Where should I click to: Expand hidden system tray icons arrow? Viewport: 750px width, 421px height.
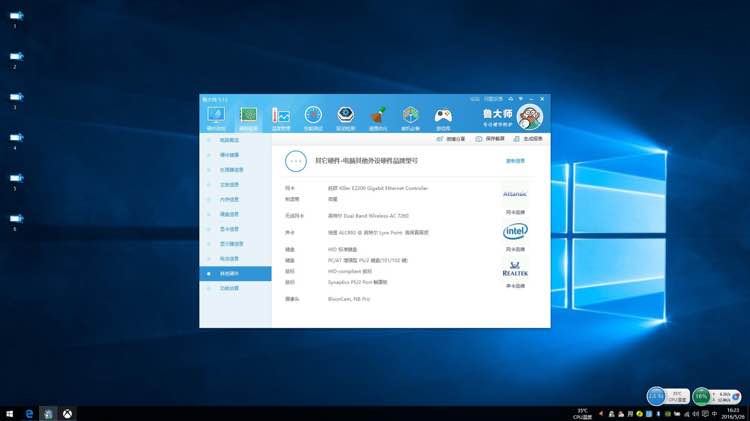(x=601, y=414)
